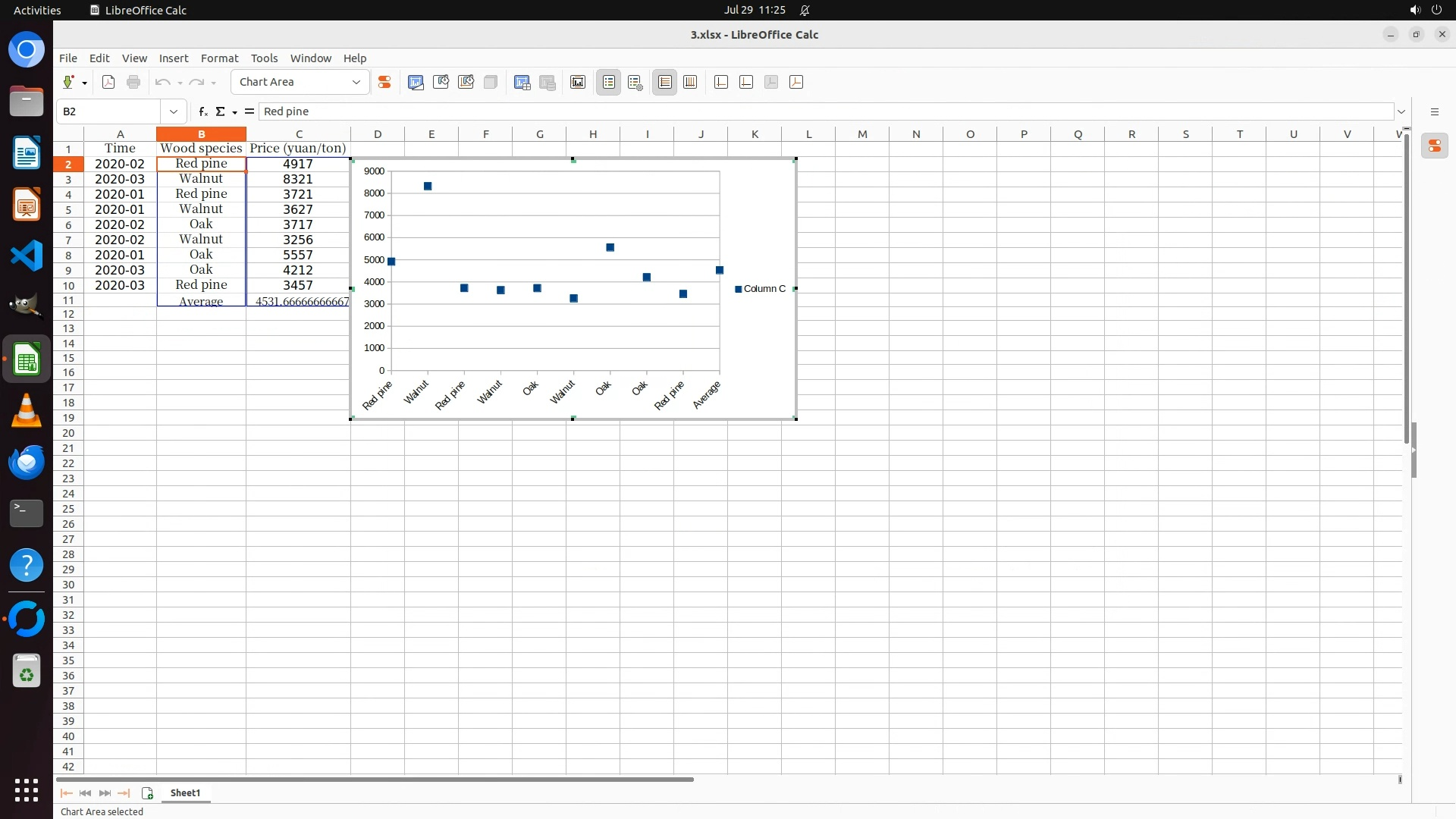
Task: Open the Function Wizard fx icon
Action: coord(202,111)
